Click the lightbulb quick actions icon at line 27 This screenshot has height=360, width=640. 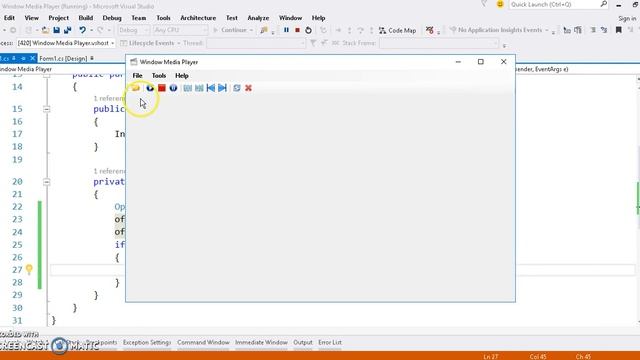(x=29, y=269)
